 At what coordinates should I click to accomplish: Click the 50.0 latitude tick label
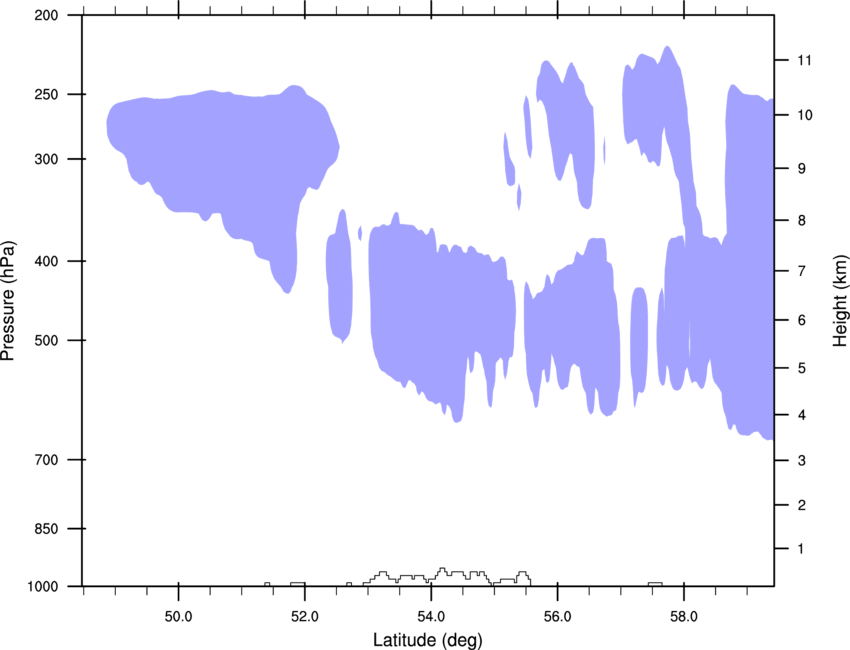click(x=178, y=617)
